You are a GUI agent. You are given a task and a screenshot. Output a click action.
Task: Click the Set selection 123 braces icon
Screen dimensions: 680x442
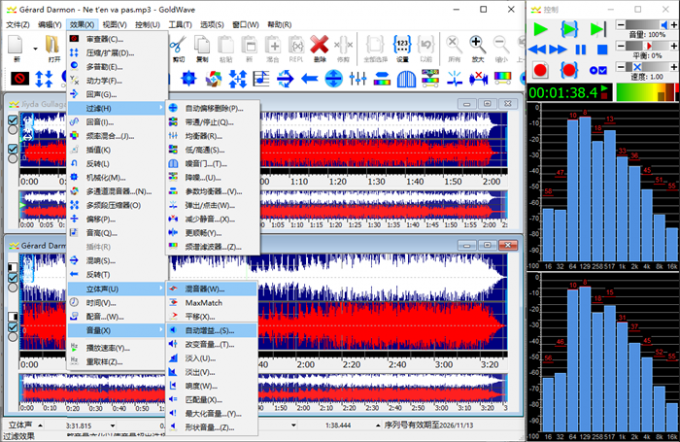(402, 47)
